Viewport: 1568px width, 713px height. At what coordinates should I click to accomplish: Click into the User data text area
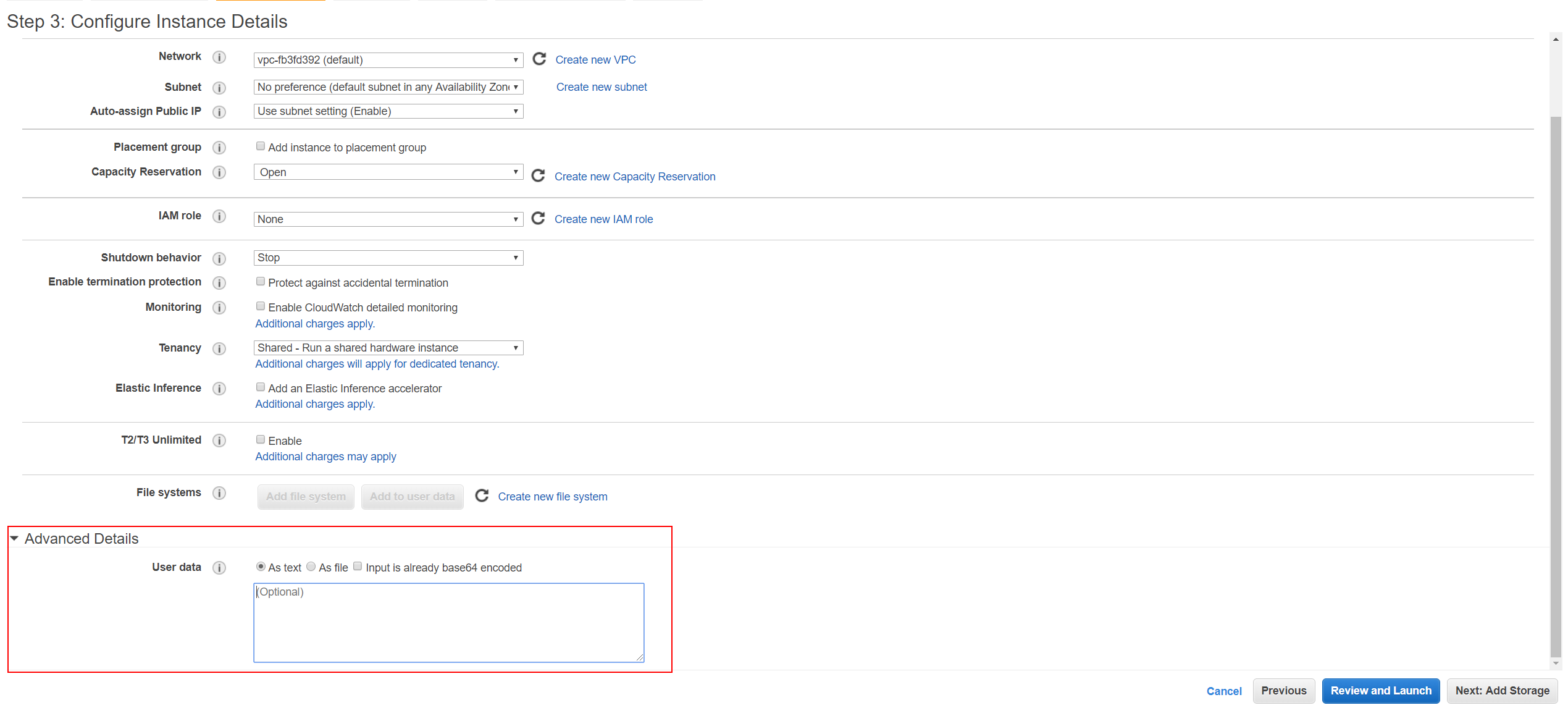coord(448,623)
